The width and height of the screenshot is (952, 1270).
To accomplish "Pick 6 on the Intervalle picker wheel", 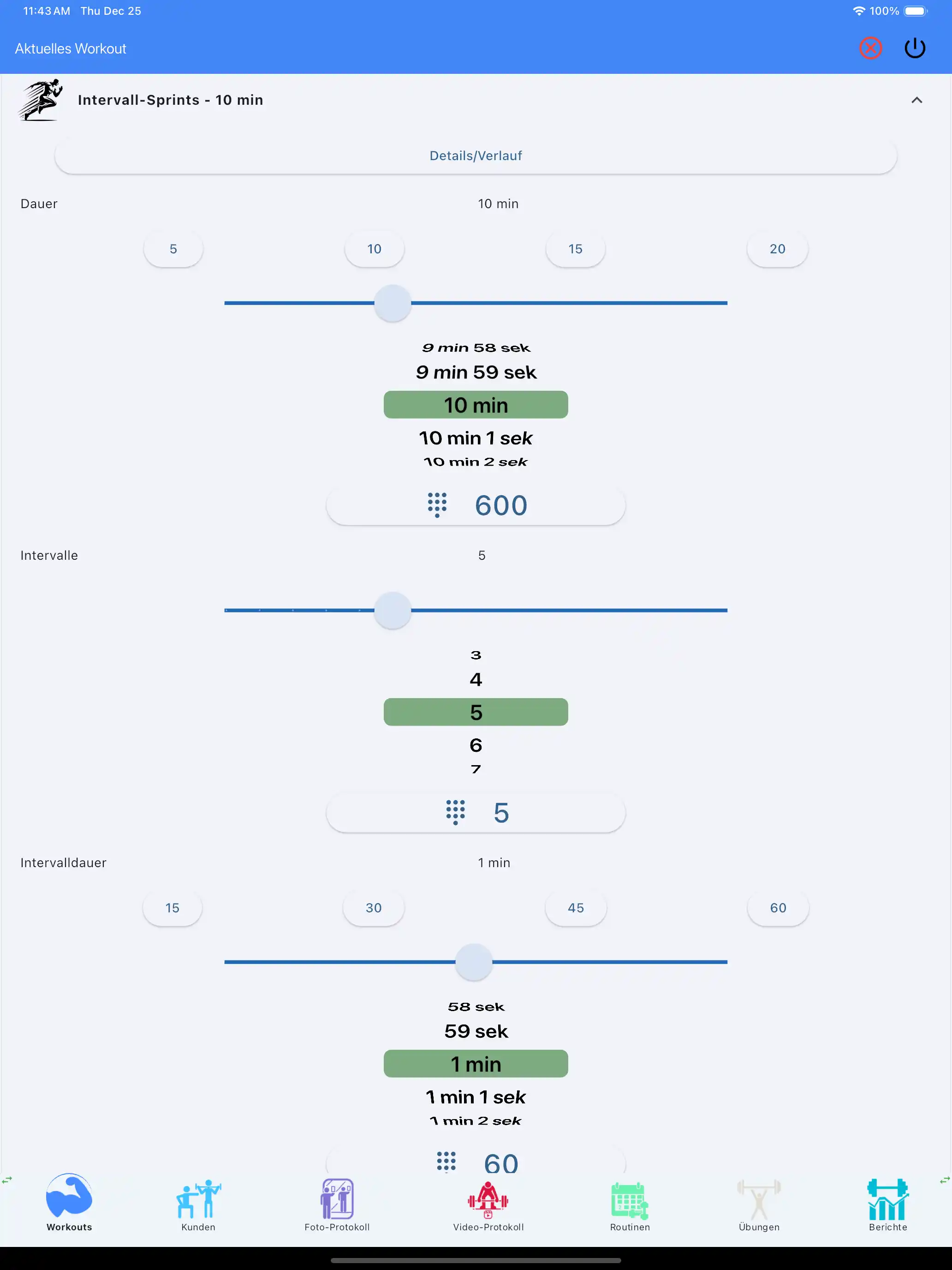I will pyautogui.click(x=476, y=745).
